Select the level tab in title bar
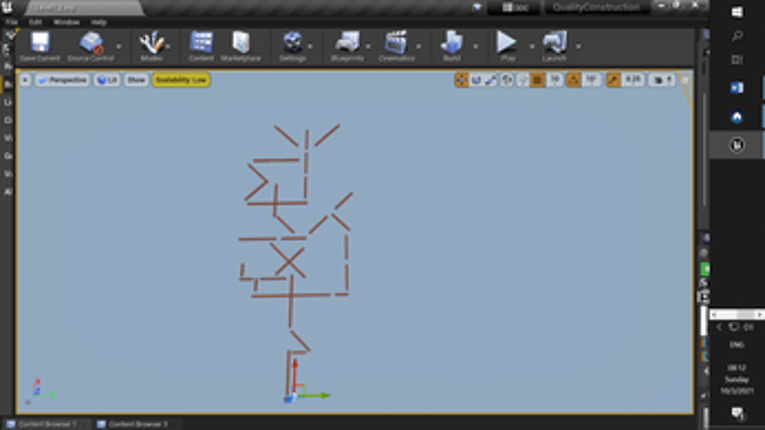The height and width of the screenshot is (430, 765). (x=84, y=8)
